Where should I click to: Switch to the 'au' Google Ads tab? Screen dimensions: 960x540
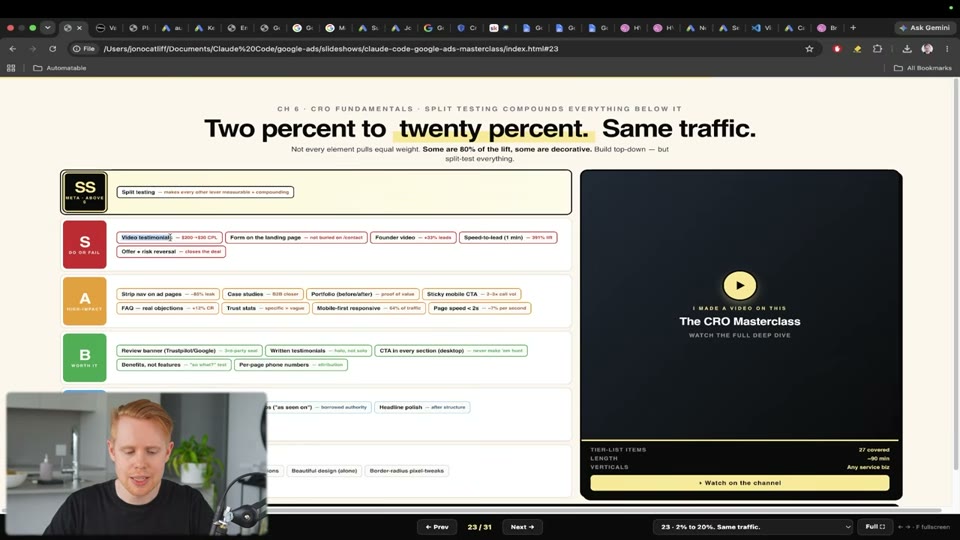click(x=172, y=28)
